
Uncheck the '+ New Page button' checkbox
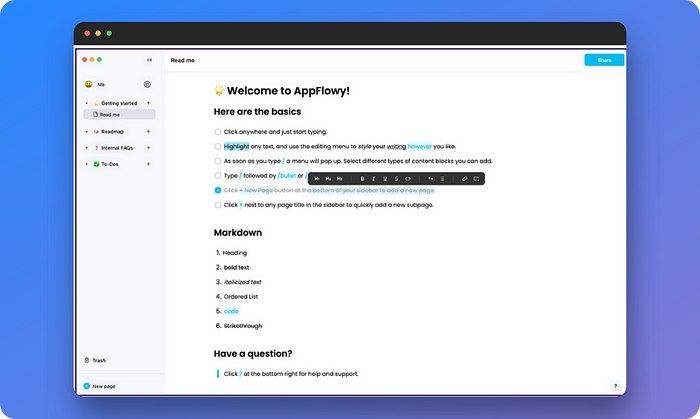coord(218,190)
